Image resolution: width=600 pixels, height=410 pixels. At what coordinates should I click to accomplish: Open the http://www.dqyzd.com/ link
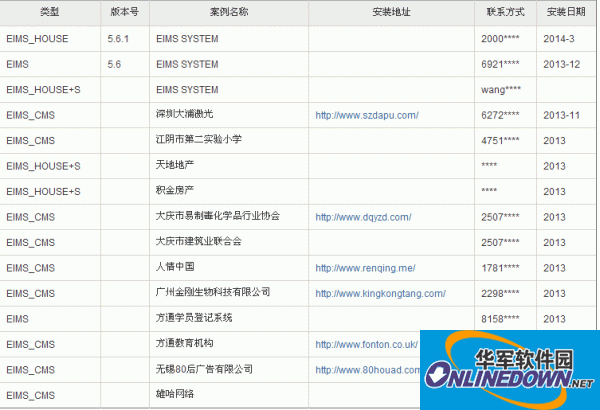click(x=363, y=217)
